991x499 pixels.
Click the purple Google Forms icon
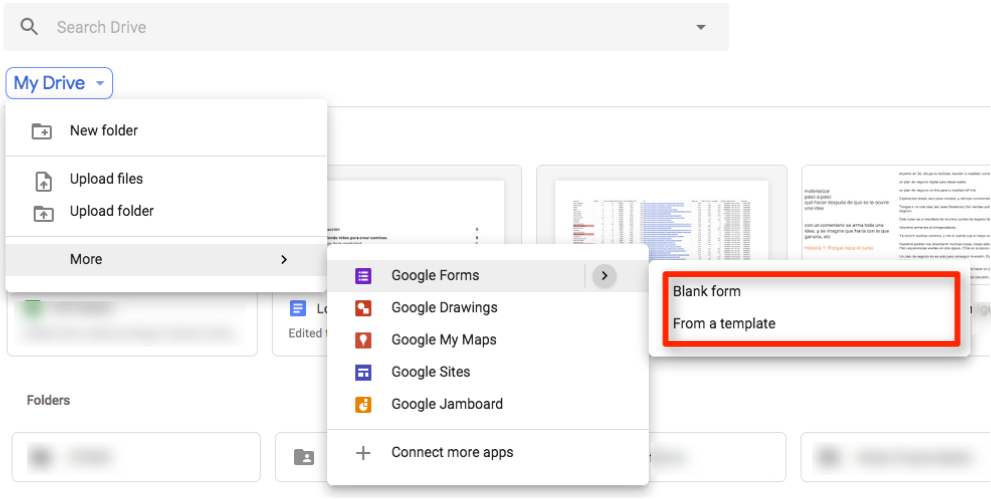point(363,276)
